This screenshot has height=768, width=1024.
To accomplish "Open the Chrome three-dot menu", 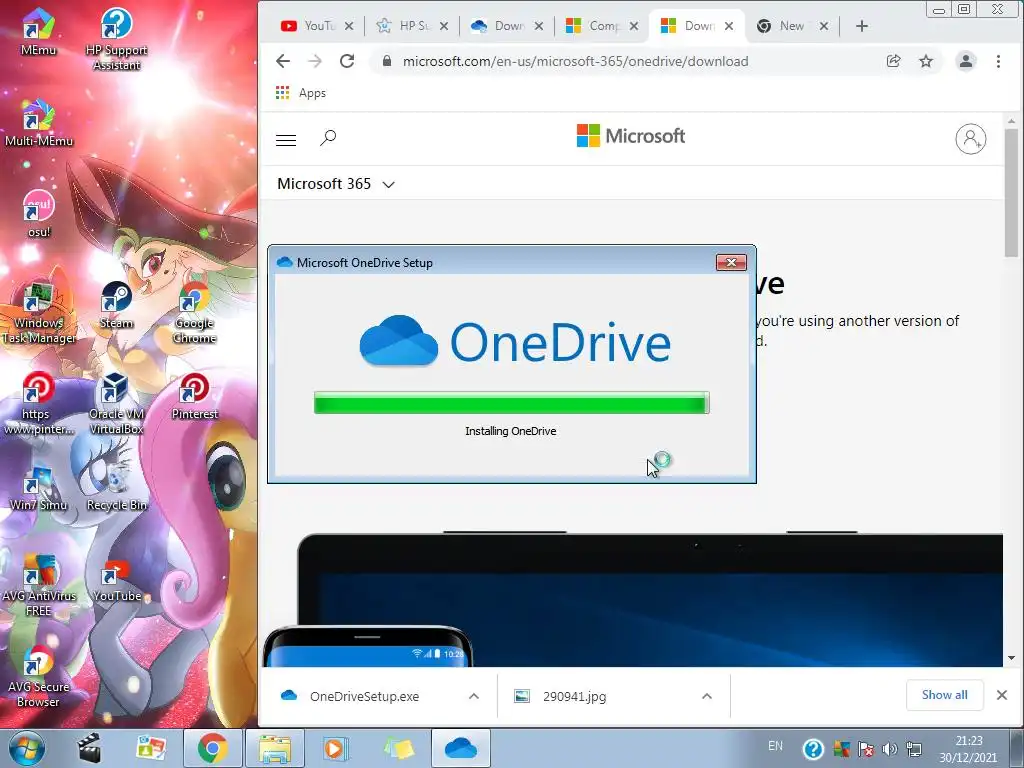I will [x=998, y=61].
